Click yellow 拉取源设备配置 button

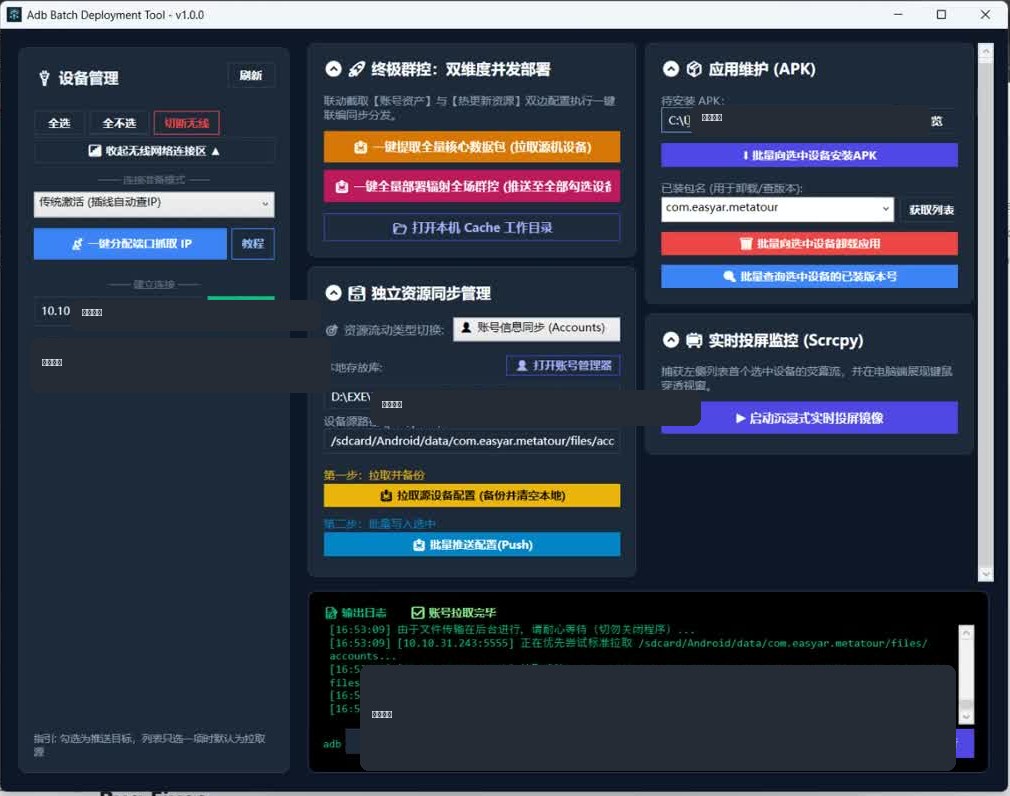click(472, 496)
